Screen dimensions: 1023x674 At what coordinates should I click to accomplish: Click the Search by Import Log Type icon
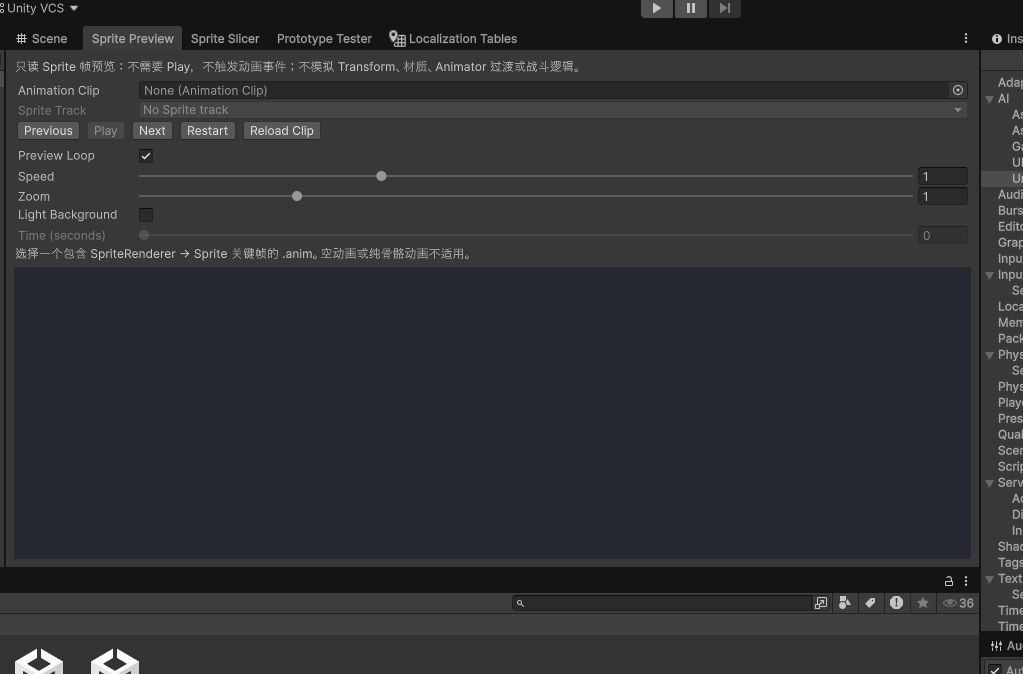pyautogui.click(x=896, y=603)
